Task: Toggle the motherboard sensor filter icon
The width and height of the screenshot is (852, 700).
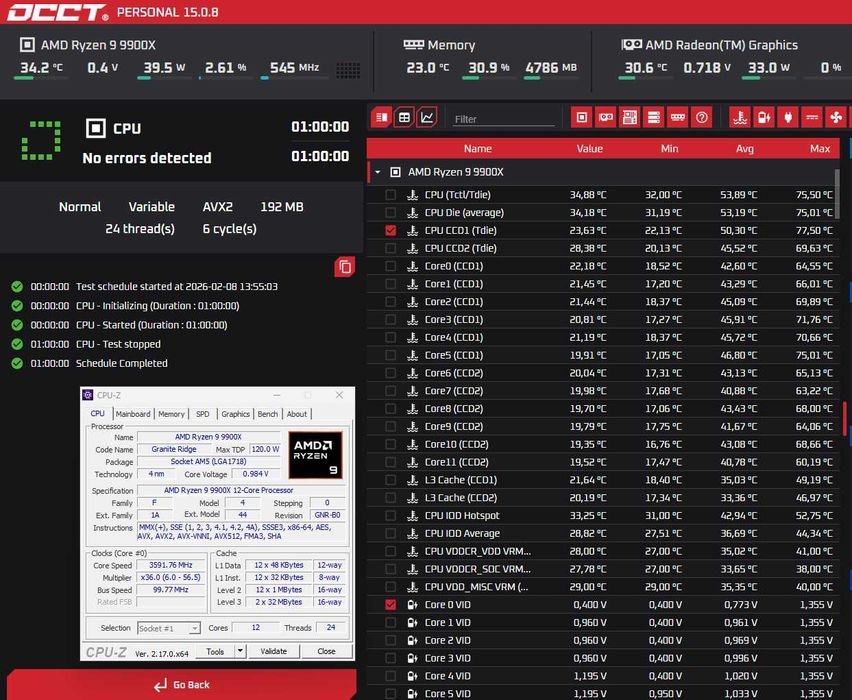Action: (630, 117)
